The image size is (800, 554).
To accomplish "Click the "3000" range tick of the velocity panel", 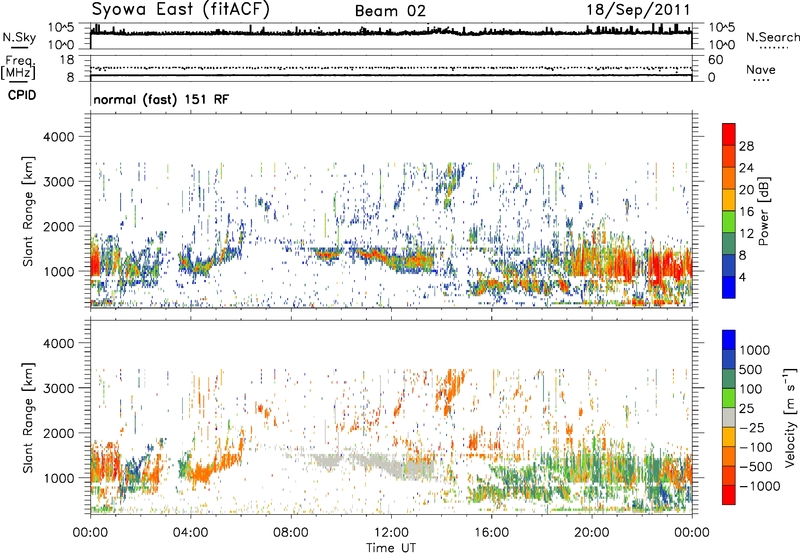I will pos(58,388).
